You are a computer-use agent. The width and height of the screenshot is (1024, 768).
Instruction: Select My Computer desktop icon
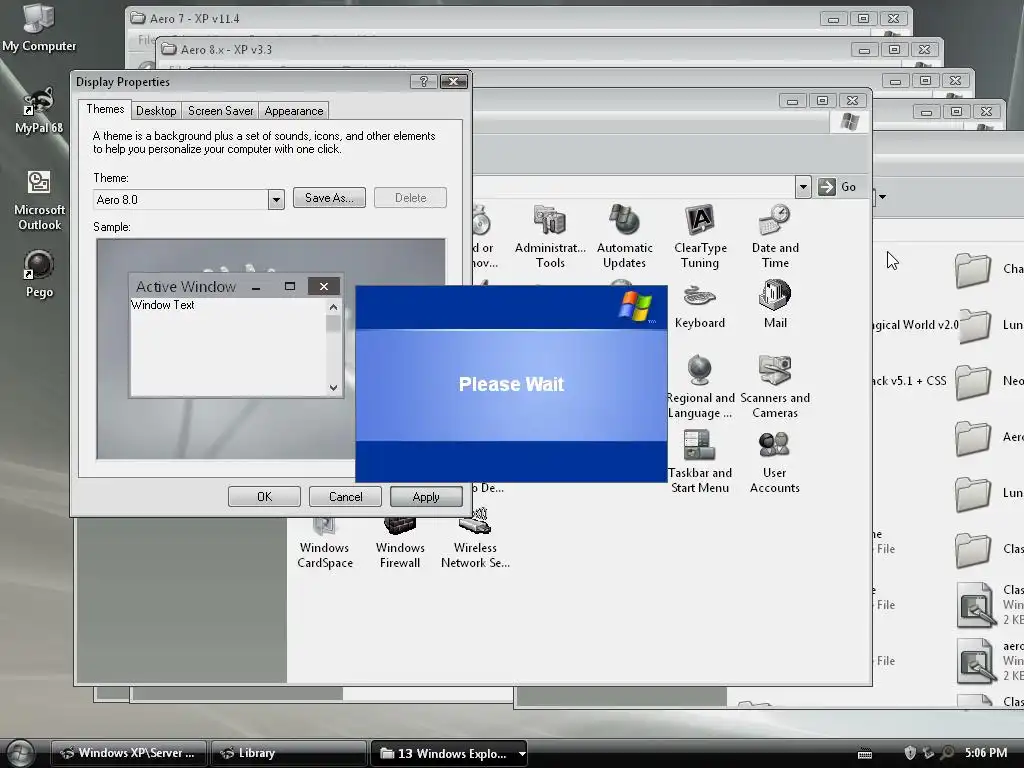click(x=39, y=27)
